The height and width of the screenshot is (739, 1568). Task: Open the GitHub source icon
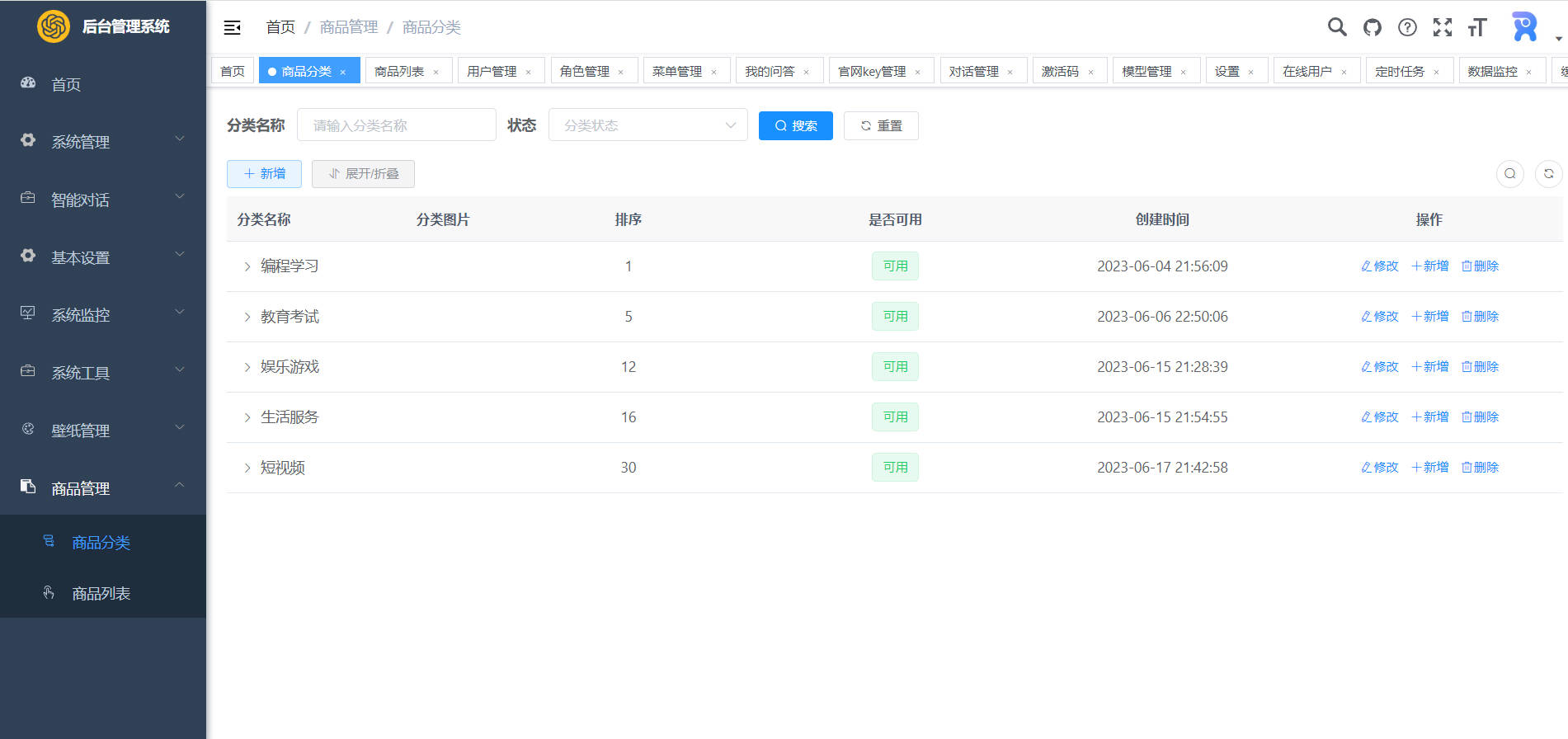tap(1372, 27)
